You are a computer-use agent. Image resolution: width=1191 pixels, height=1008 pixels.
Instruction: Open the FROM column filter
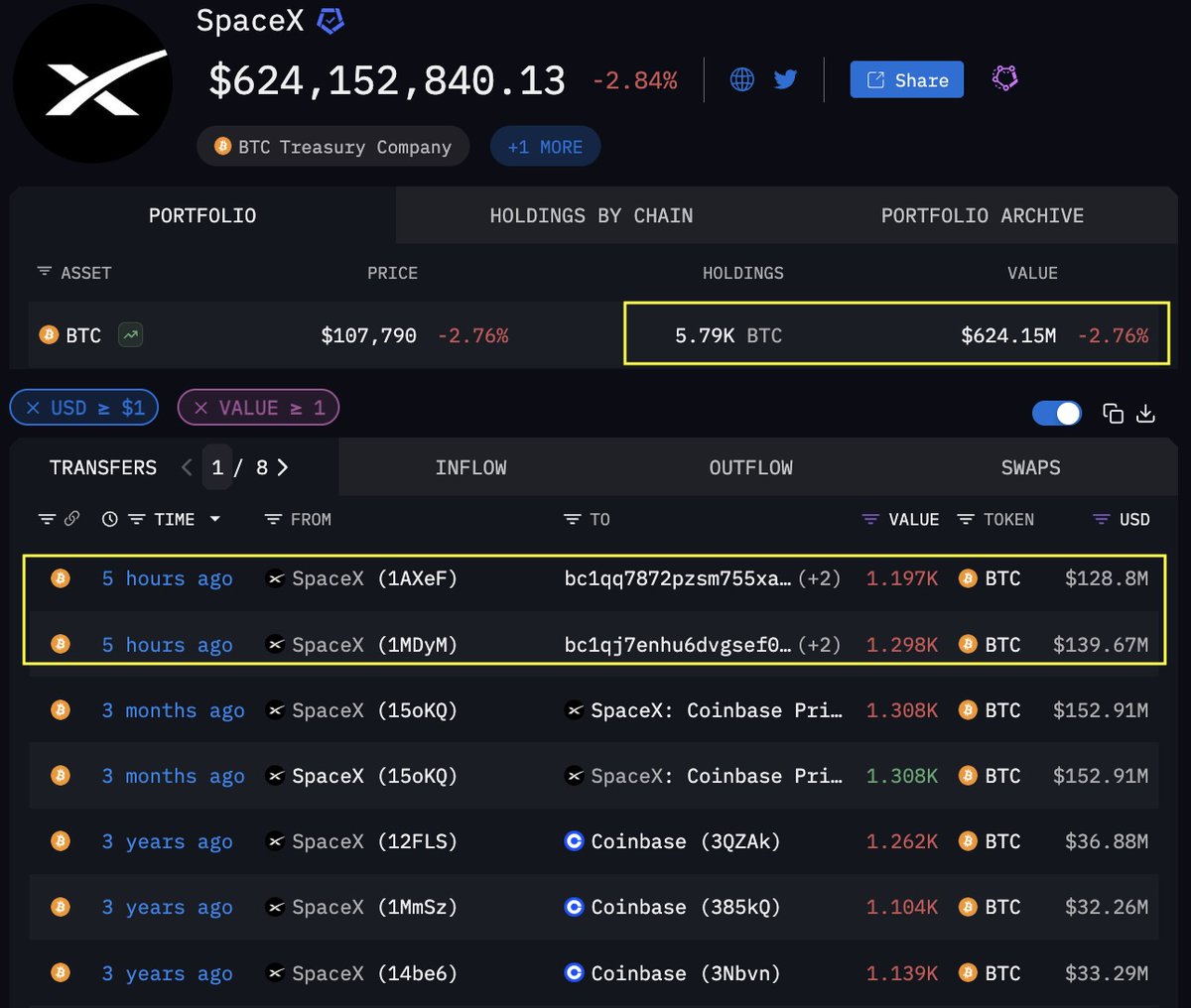point(274,519)
